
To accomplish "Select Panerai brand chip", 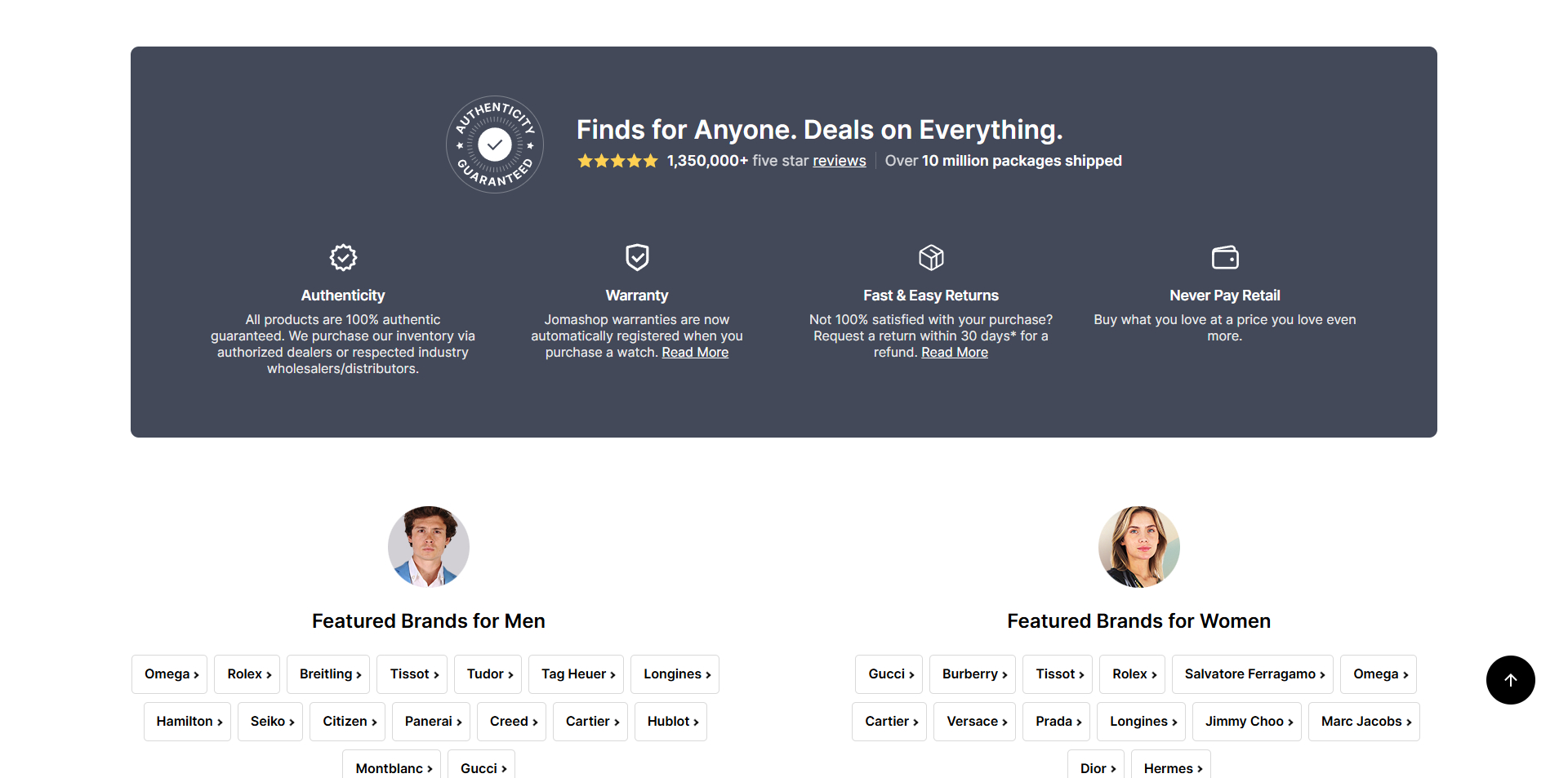I will click(x=431, y=722).
